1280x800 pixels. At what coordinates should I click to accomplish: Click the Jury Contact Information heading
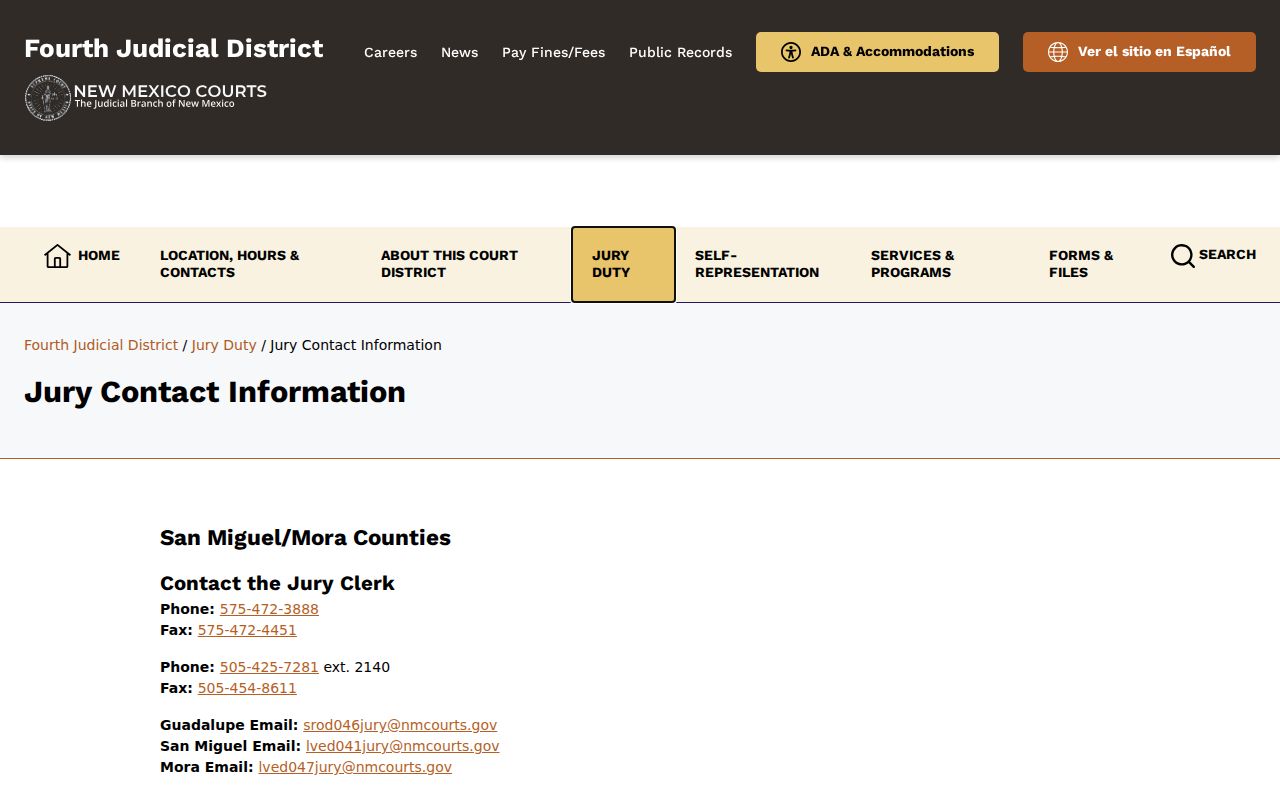coord(215,392)
